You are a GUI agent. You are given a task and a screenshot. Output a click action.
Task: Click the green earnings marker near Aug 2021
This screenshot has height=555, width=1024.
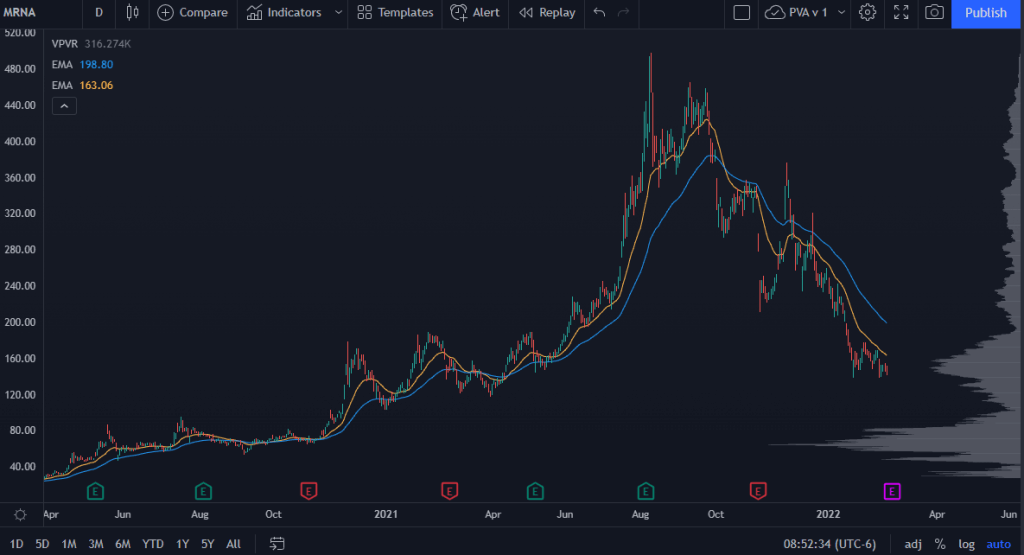coord(645,491)
